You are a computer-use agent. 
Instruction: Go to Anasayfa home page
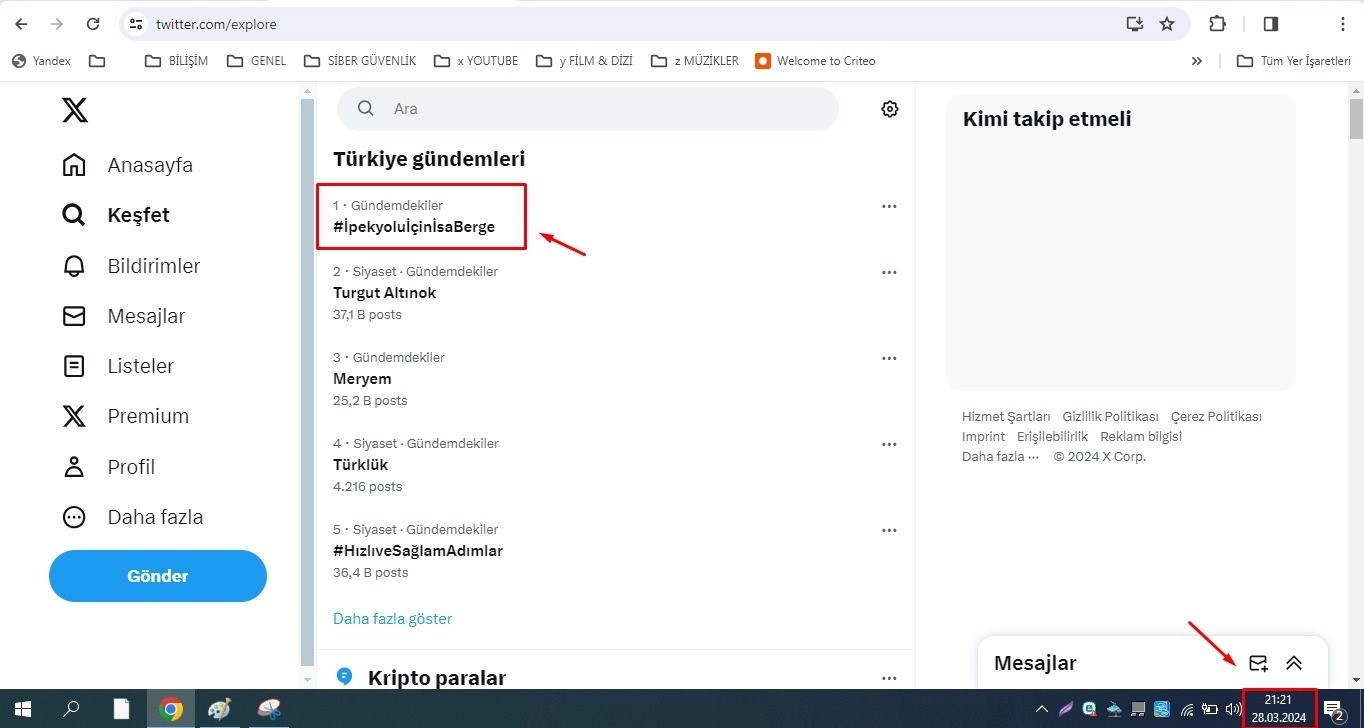tap(127, 165)
